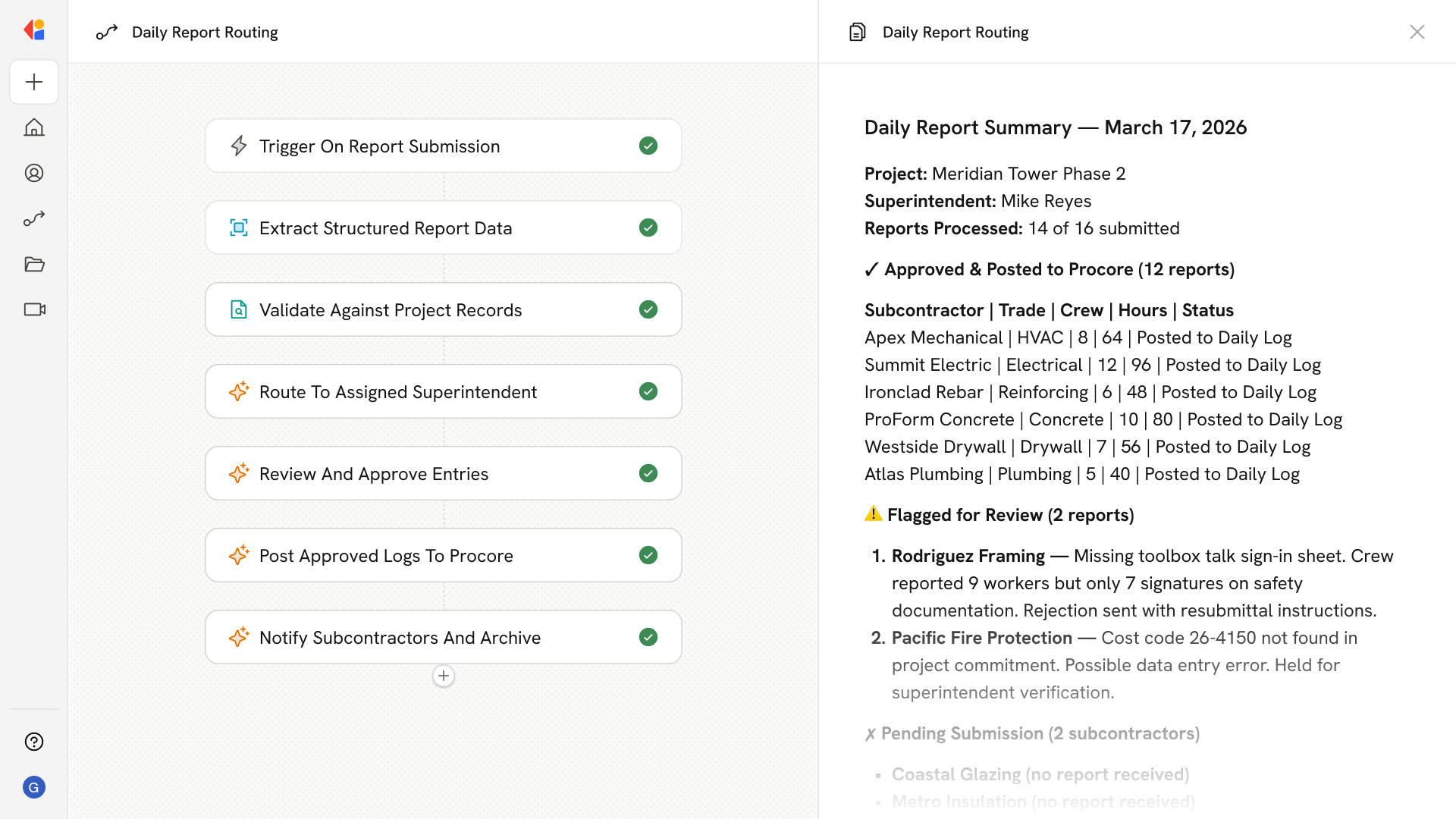Click Daily Report Routing workflow title
The width and height of the screenshot is (1456, 819).
[205, 32]
